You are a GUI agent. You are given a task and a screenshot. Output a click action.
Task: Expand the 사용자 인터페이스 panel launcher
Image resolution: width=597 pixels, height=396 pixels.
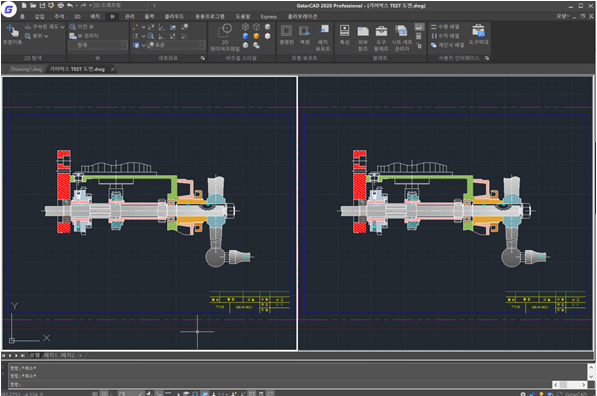click(487, 58)
